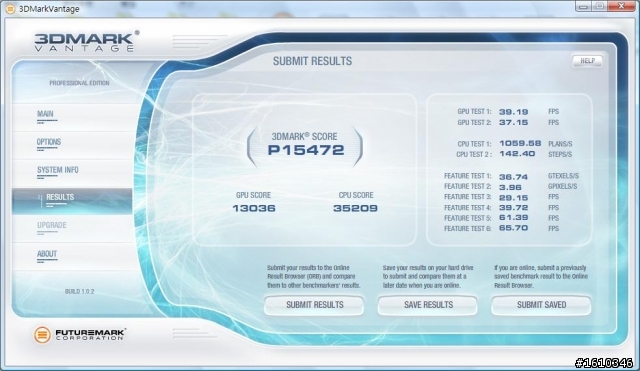This screenshot has width=640, height=371.
Task: Click GPU TEST 1 value 39.19
Action: pyautogui.click(x=513, y=112)
